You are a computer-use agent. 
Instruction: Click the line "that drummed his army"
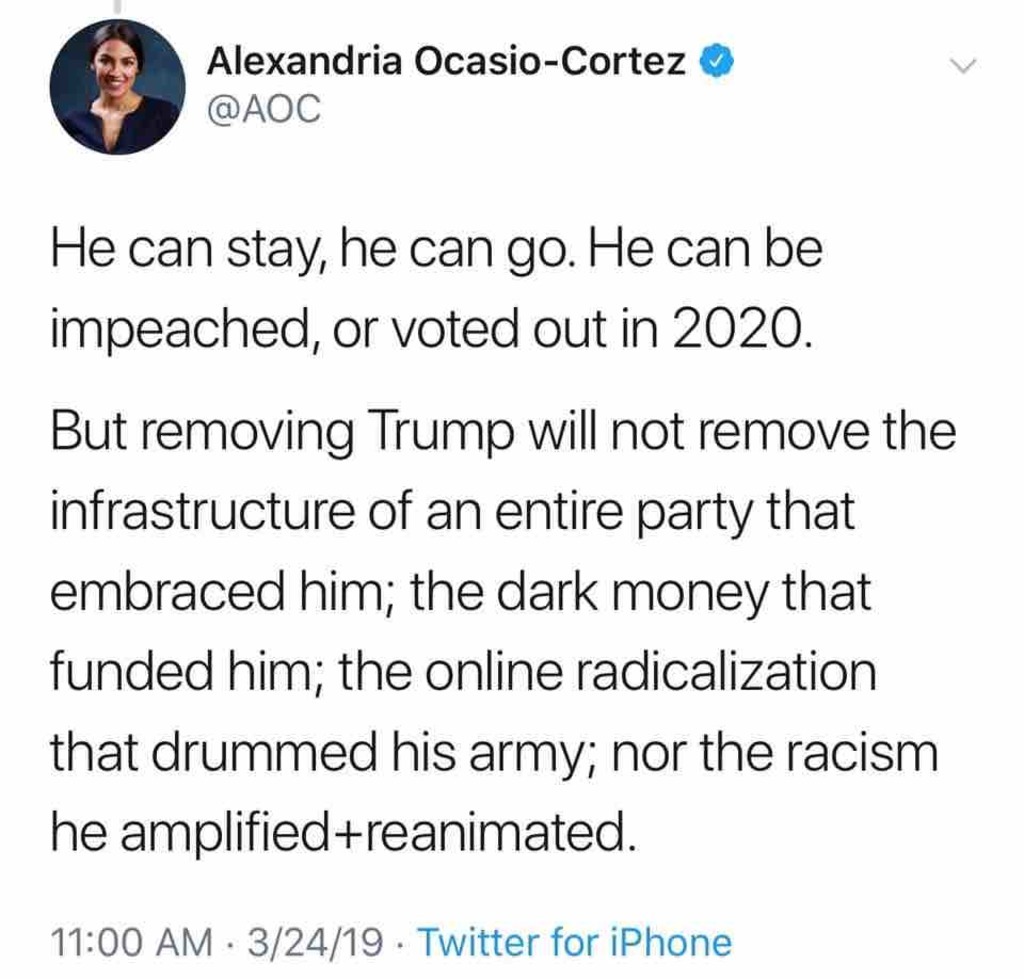click(x=494, y=750)
